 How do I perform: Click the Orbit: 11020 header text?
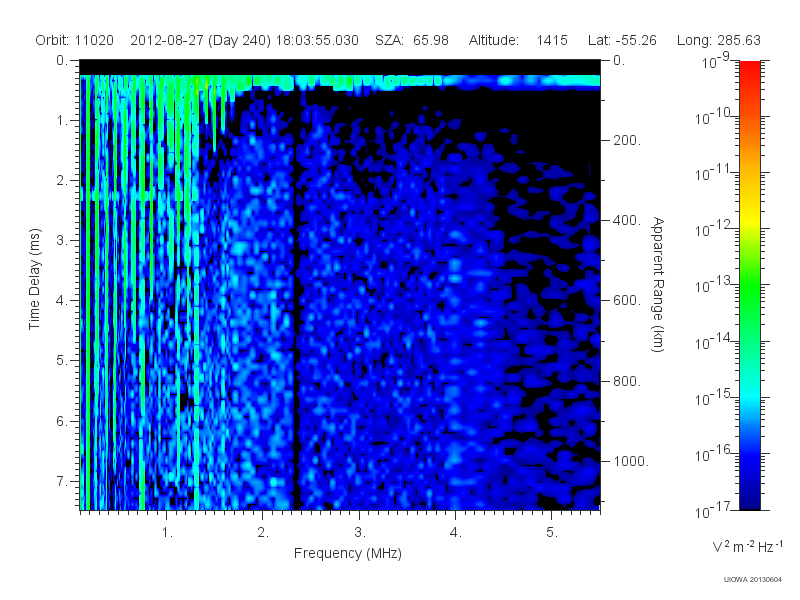coord(74,40)
